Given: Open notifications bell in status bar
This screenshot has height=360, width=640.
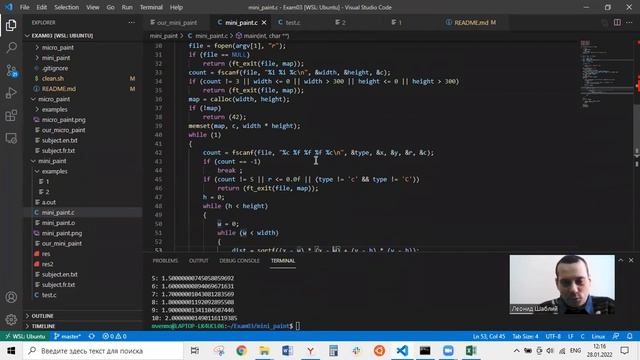Looking at the screenshot, I should coord(630,336).
